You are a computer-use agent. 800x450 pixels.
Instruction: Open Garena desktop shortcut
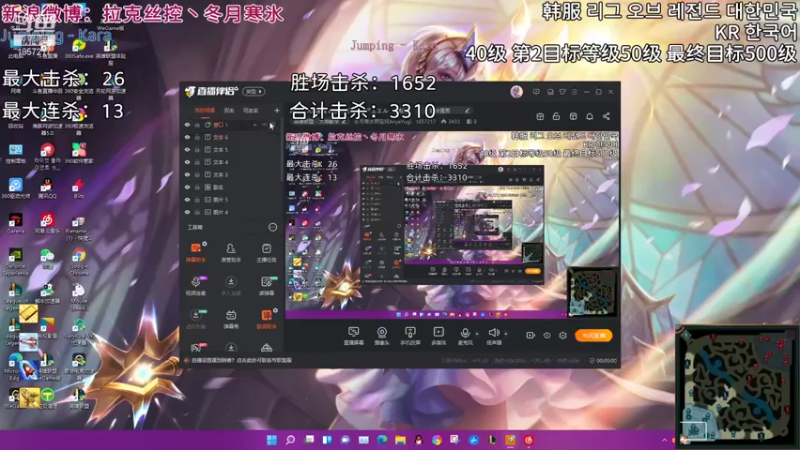click(x=15, y=223)
